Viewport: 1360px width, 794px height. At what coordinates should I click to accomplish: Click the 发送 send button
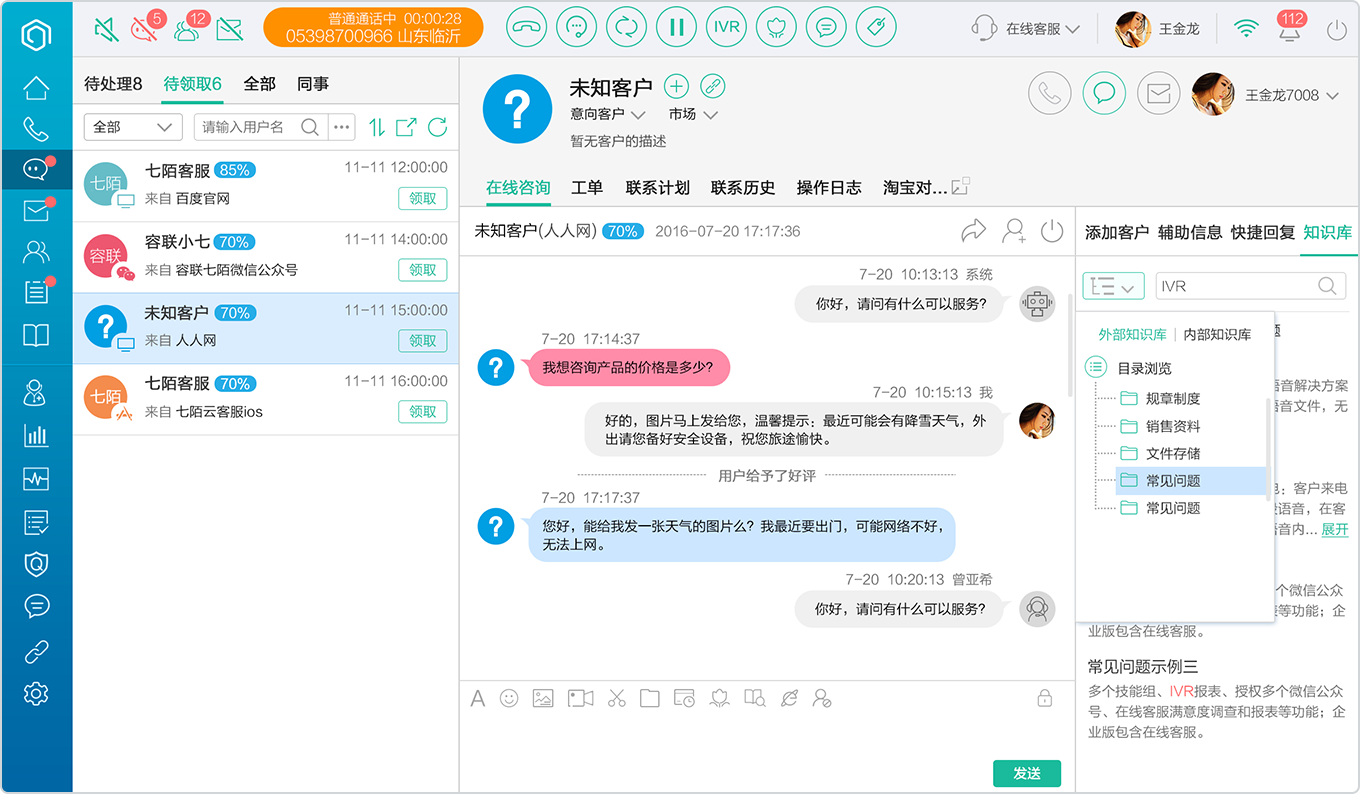[1027, 773]
